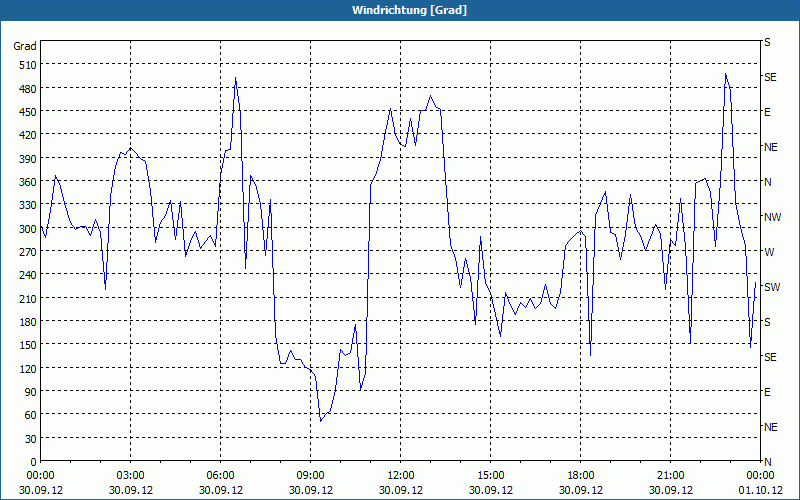Click the SE compass label beside the 480 gridline
This screenshot has width=800, height=500.
tap(770, 78)
